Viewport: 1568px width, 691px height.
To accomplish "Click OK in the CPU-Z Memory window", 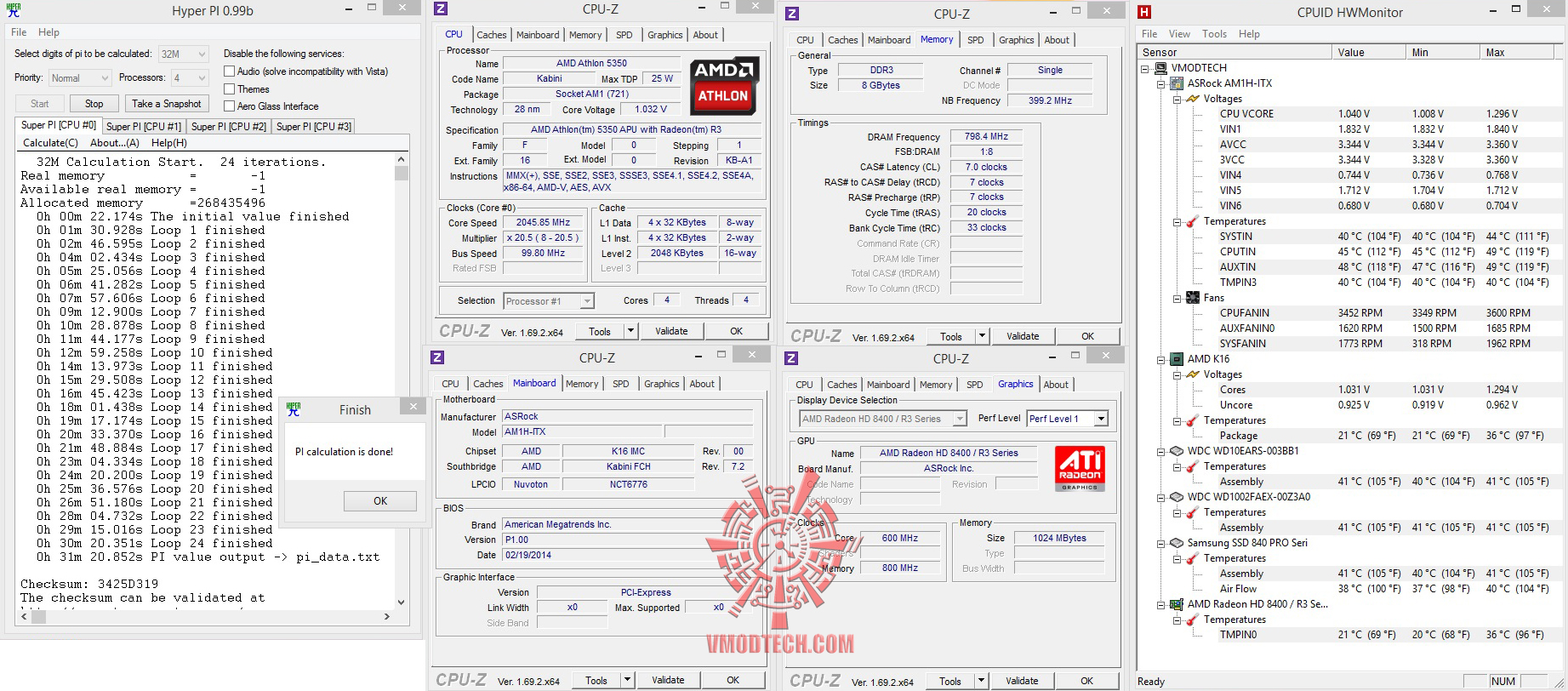I will pyautogui.click(x=1087, y=336).
